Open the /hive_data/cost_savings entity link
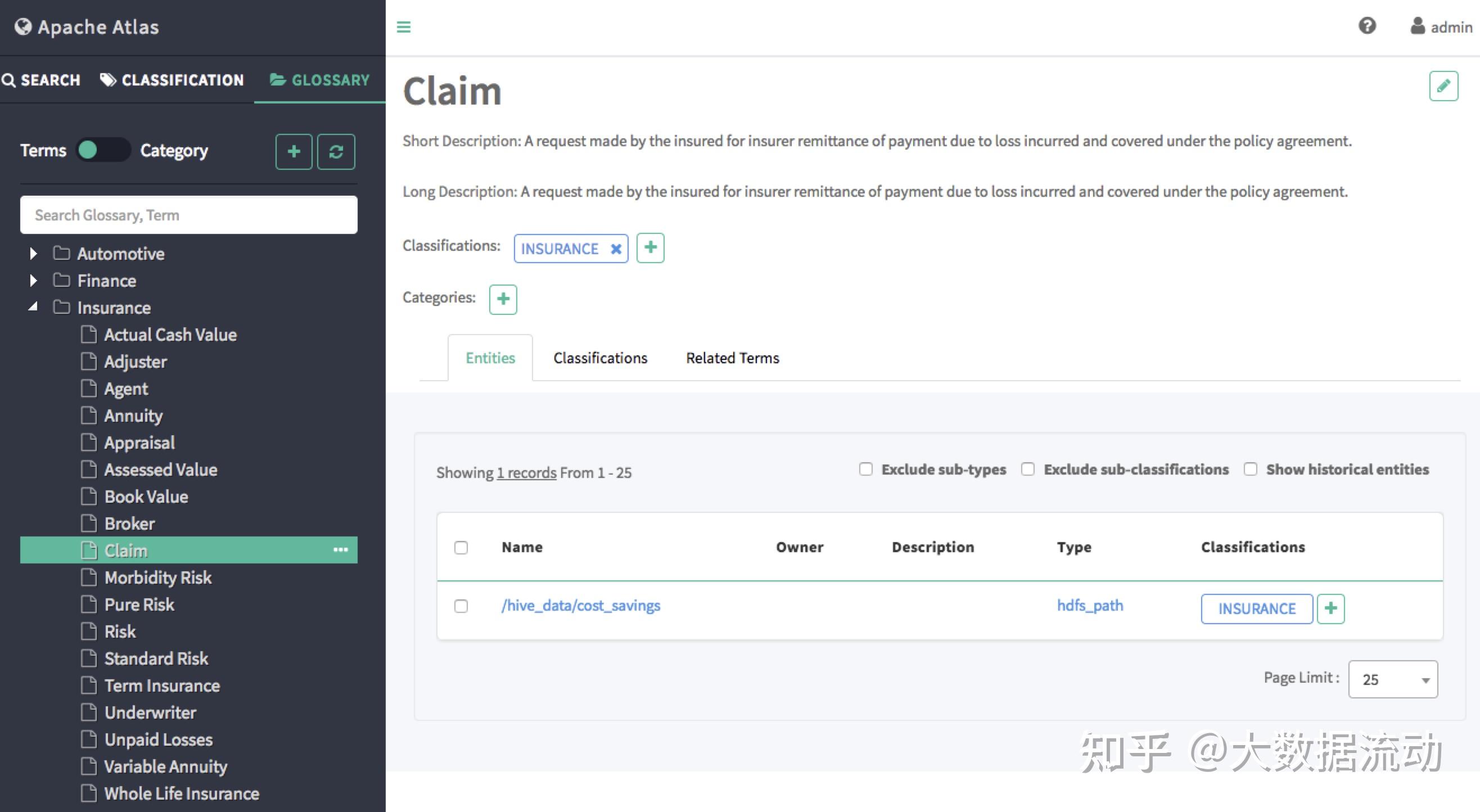 [580, 605]
